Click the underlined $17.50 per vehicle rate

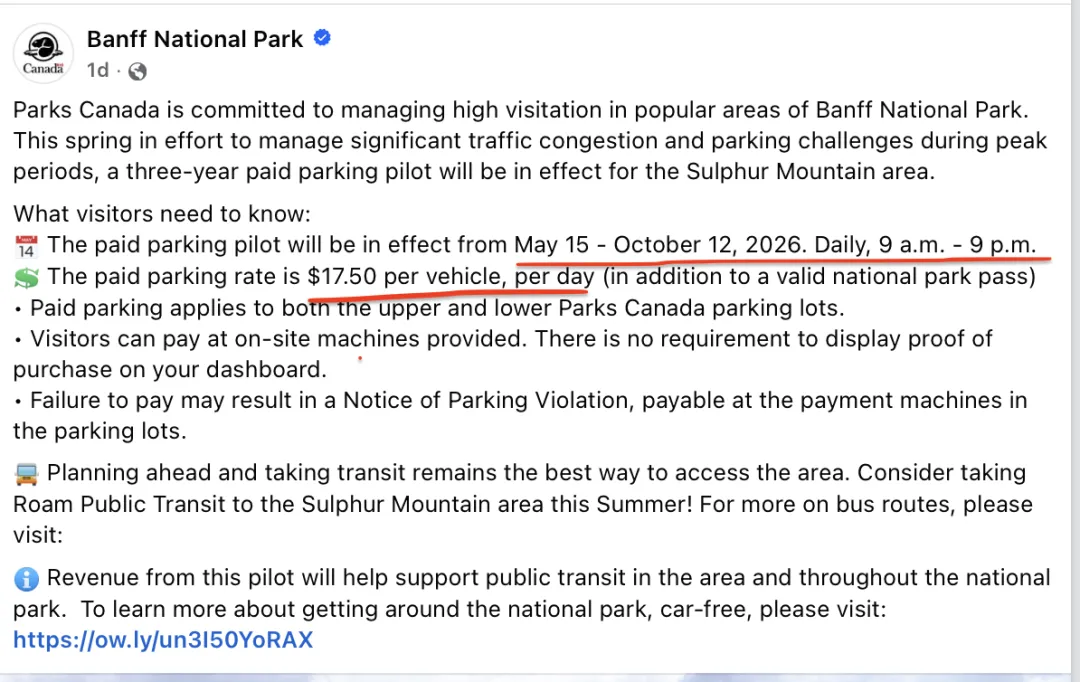pos(406,276)
